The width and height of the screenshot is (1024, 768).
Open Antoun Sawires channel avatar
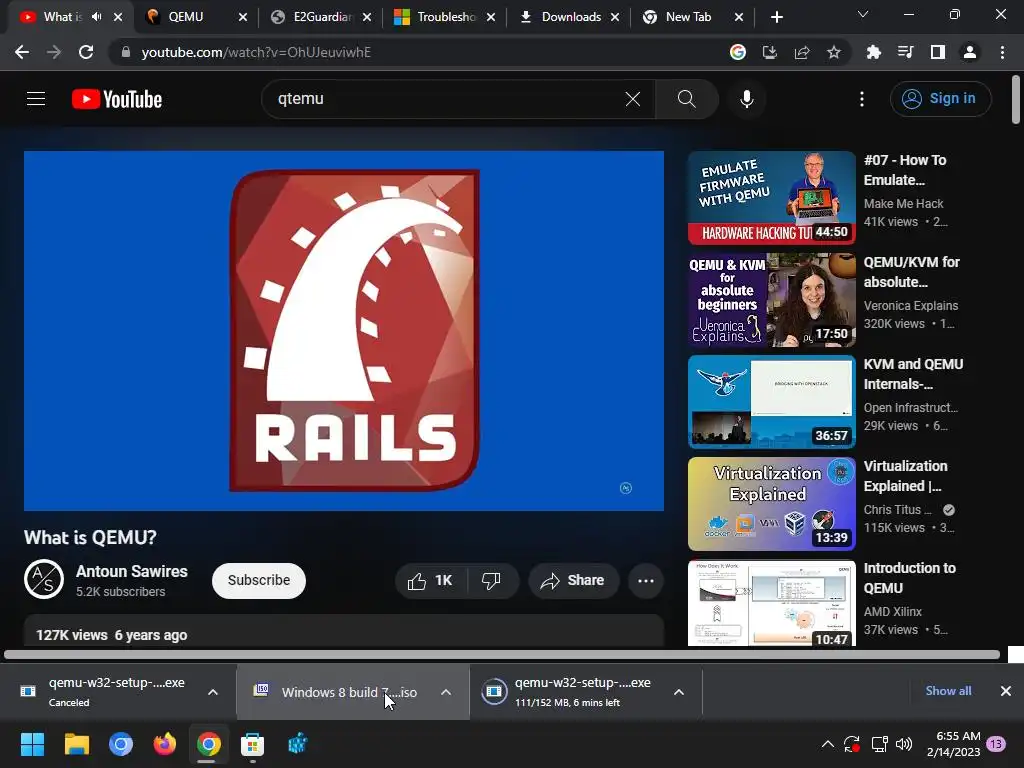click(44, 579)
